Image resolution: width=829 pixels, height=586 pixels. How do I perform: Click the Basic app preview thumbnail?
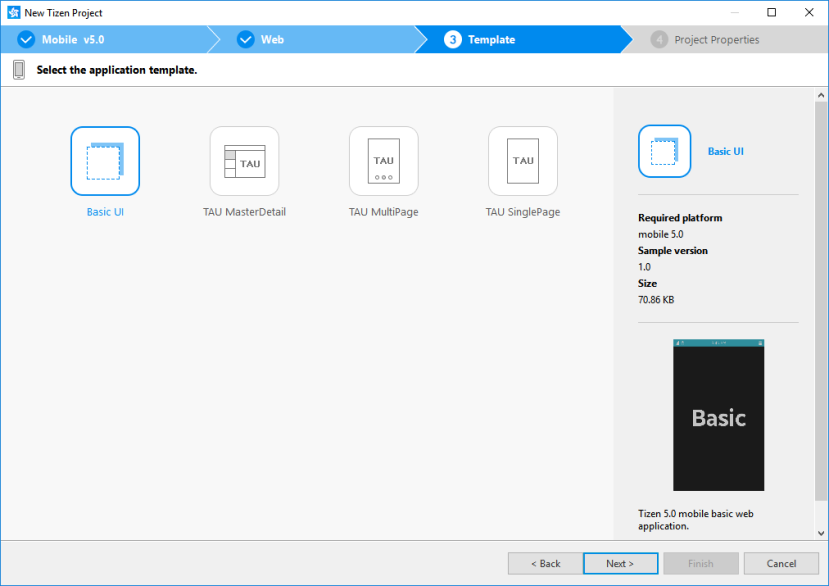tap(718, 415)
